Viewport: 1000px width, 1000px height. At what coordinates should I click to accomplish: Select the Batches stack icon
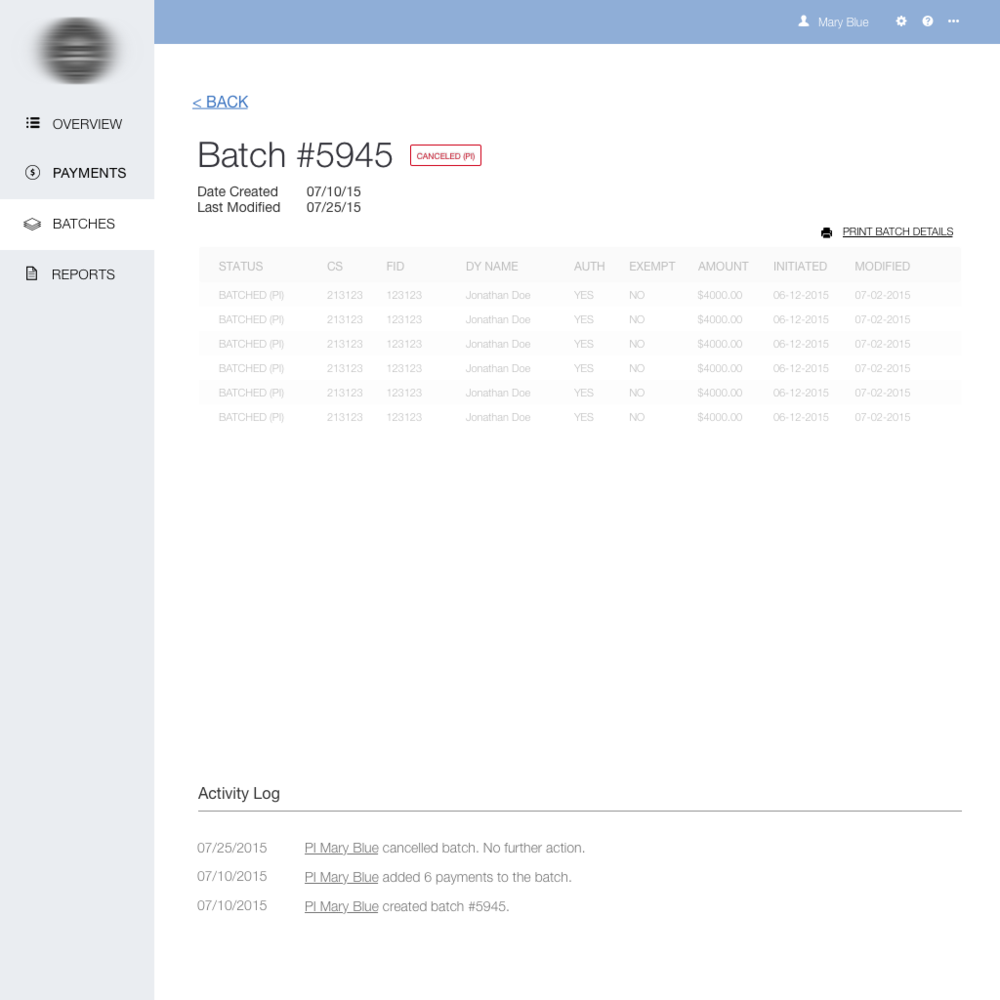[x=30, y=223]
